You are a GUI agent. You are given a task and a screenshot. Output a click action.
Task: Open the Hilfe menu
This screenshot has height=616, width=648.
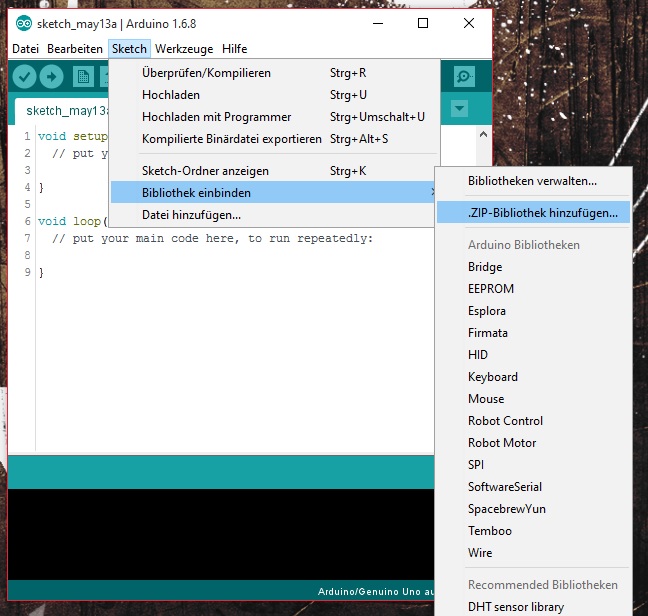click(234, 49)
